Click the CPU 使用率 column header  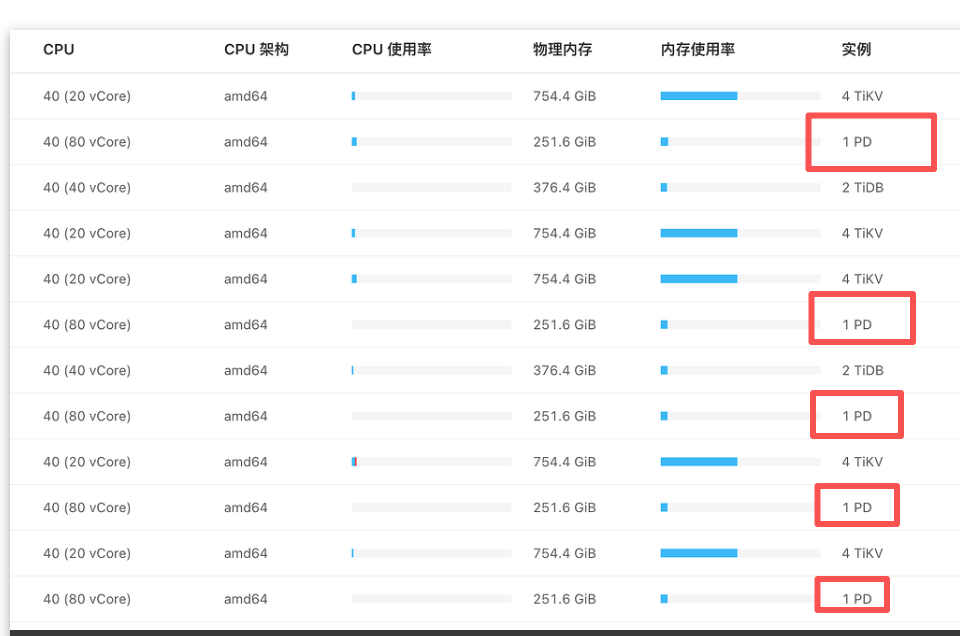pos(391,50)
